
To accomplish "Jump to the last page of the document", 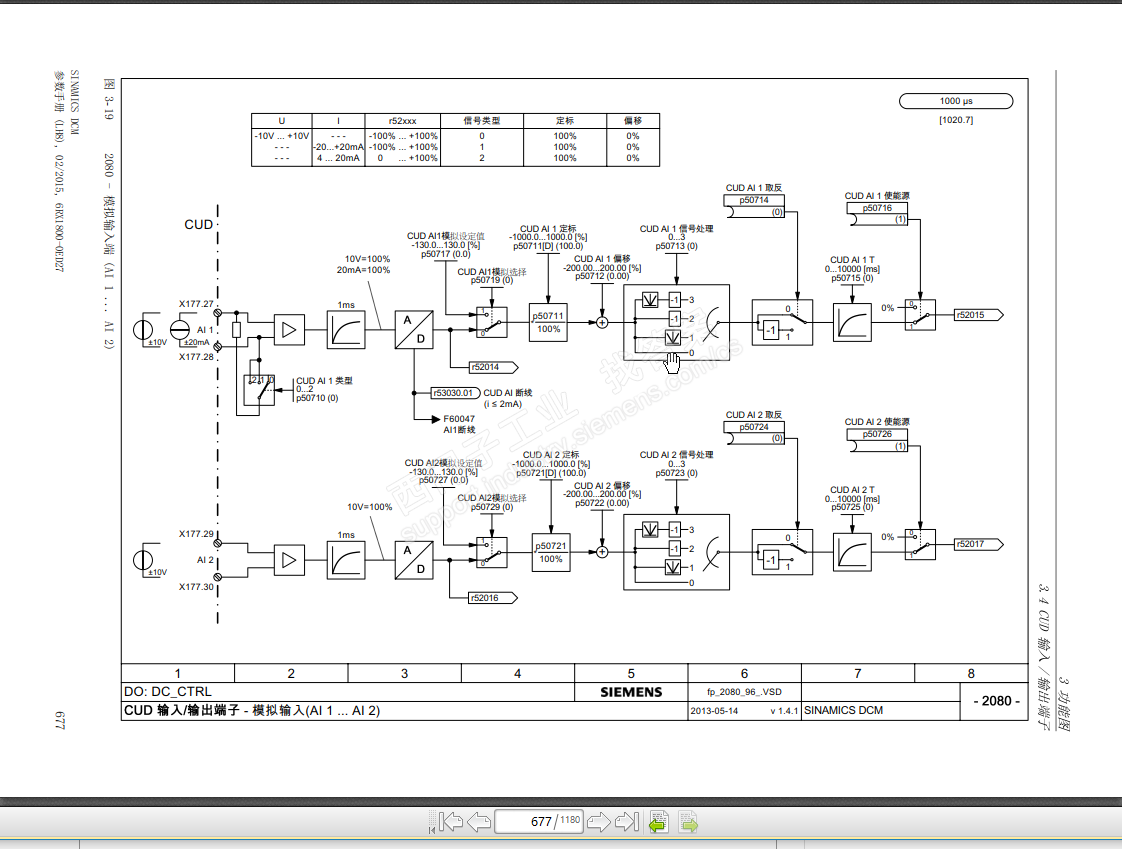I will pos(627,822).
